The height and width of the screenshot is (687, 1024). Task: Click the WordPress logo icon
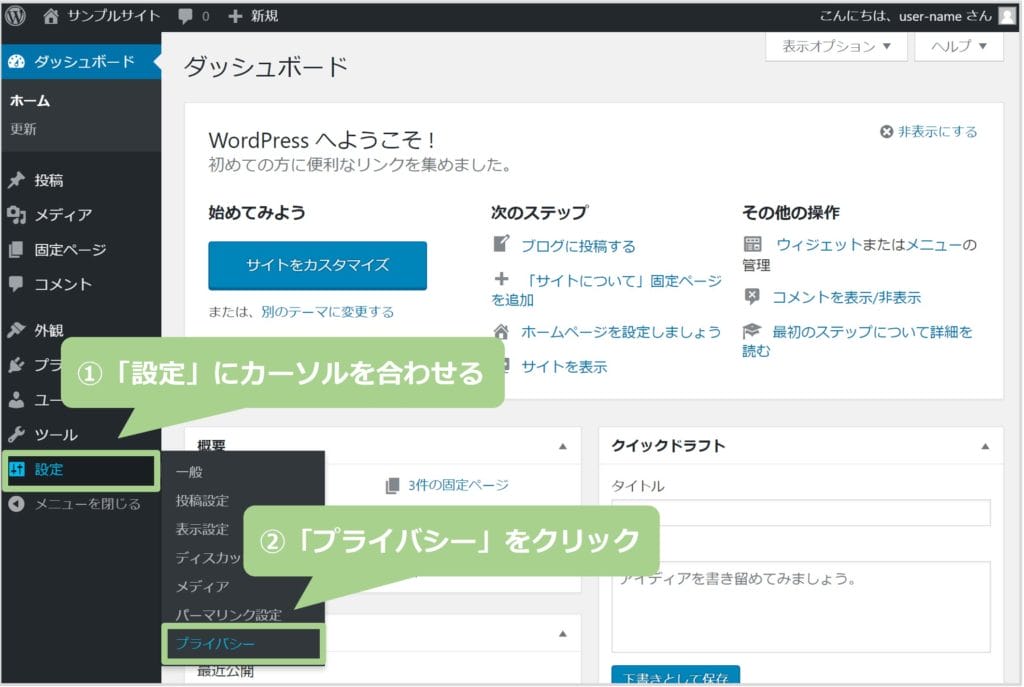click(x=15, y=16)
